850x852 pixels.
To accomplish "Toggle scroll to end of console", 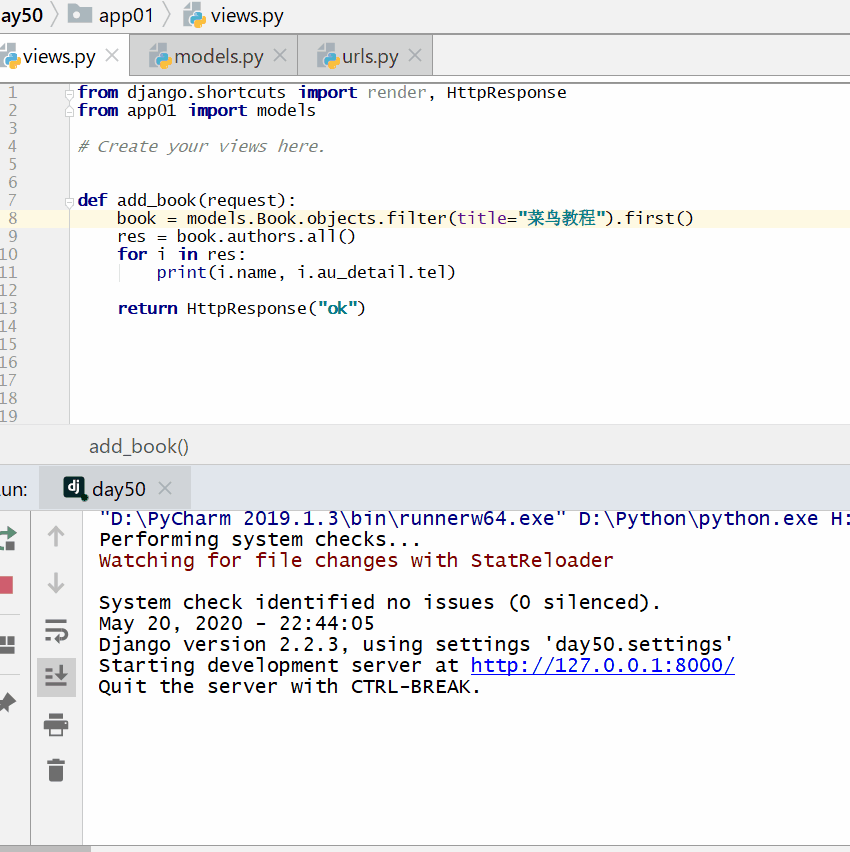I will [x=56, y=677].
